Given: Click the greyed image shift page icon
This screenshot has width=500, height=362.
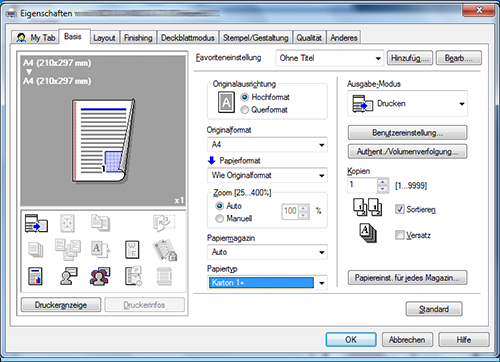Looking at the screenshot, I should (x=67, y=223).
